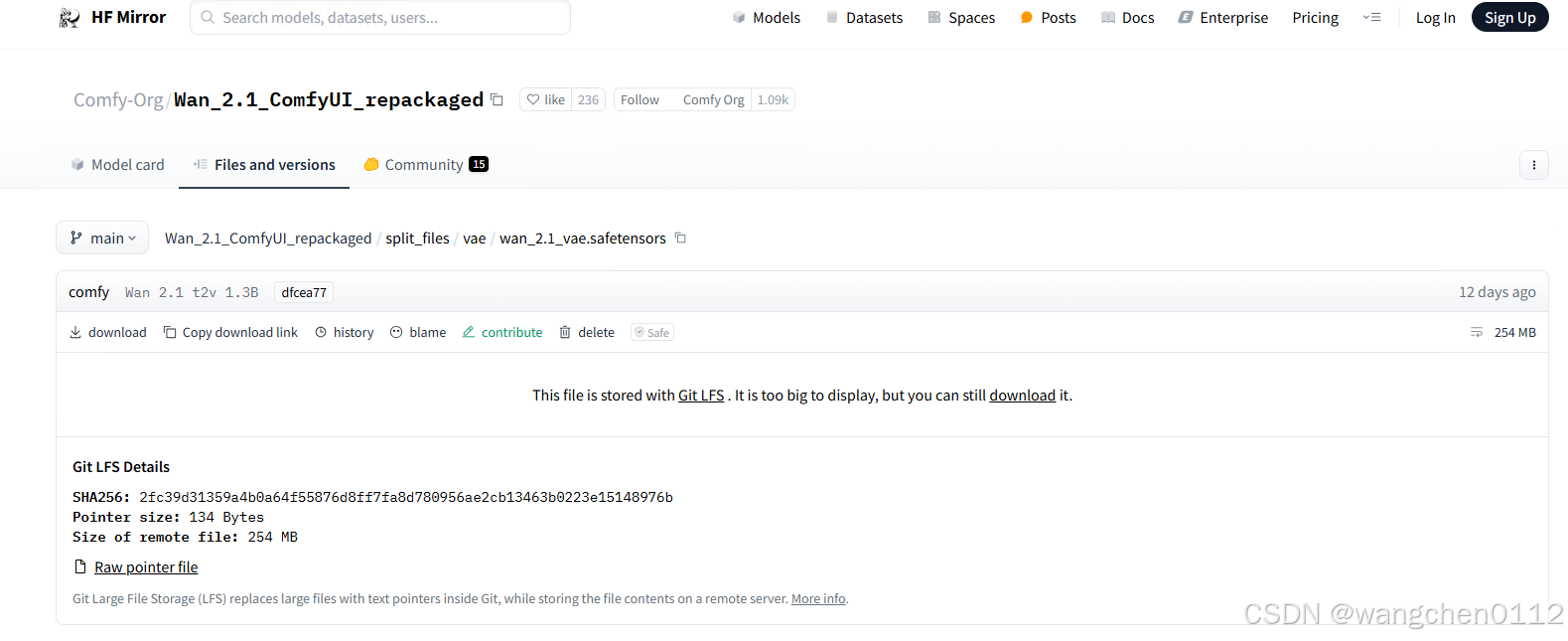Open the main branch dropdown
Image resolution: width=1568 pixels, height=641 pixels.
click(102, 238)
